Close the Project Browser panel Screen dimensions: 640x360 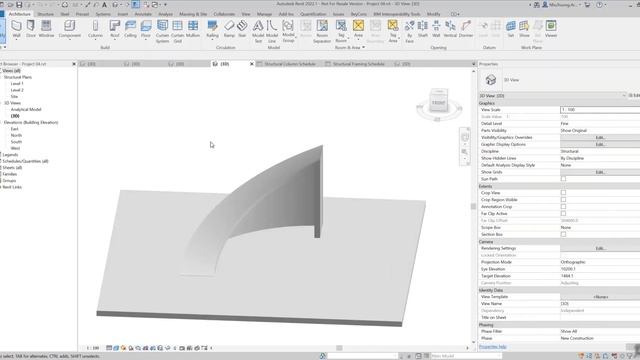(x=74, y=64)
